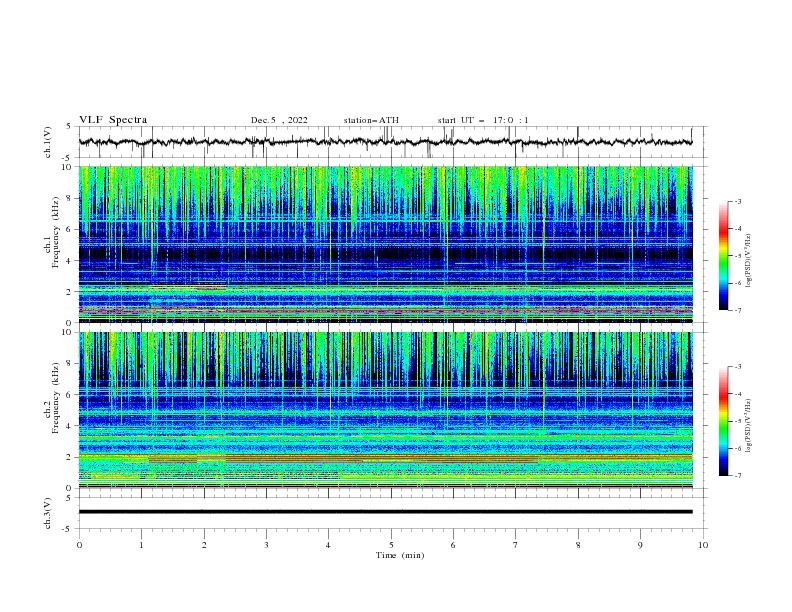This screenshot has width=792, height=612.
Task: Click the ch.1 frequency axis '4' tick label
Action: coord(71,261)
